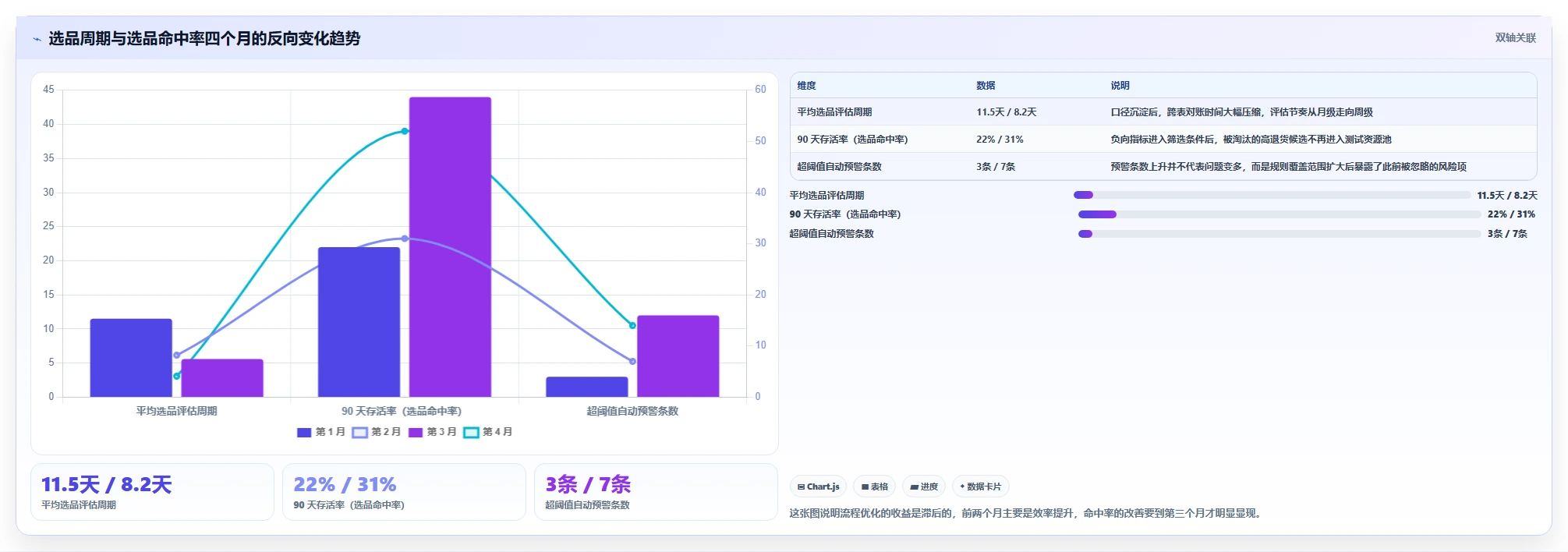
Task: Click progress label 平均选品评估周期
Action: coord(826,196)
